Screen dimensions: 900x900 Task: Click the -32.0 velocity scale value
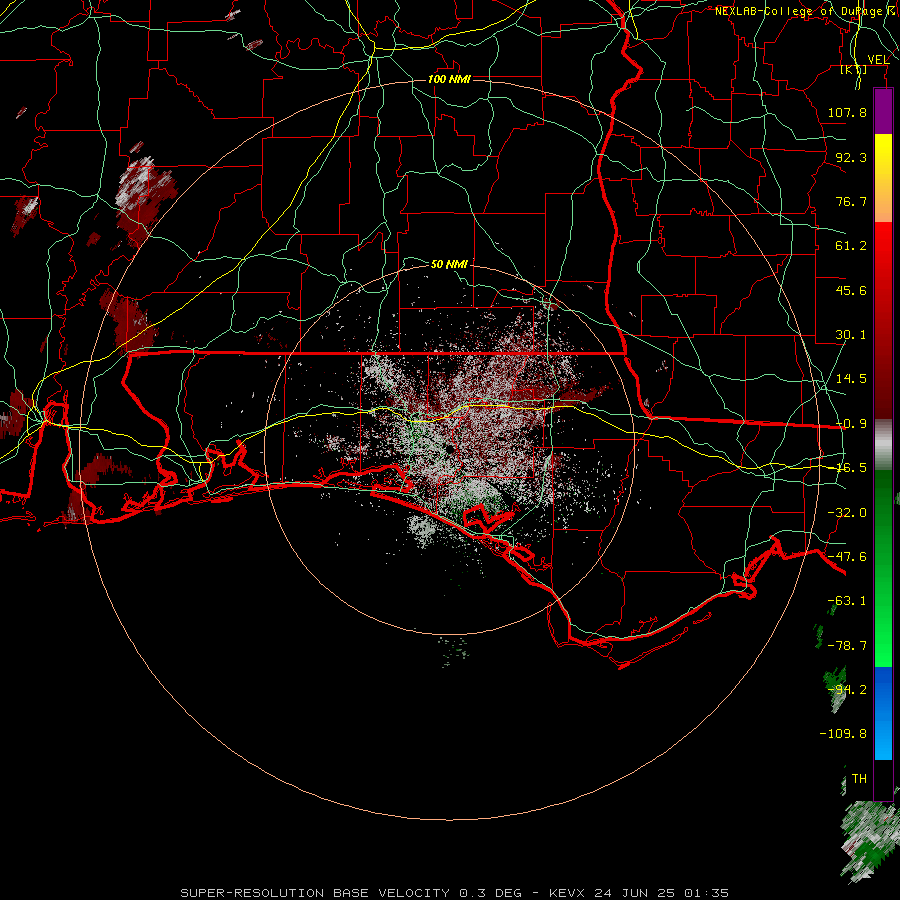847,513
